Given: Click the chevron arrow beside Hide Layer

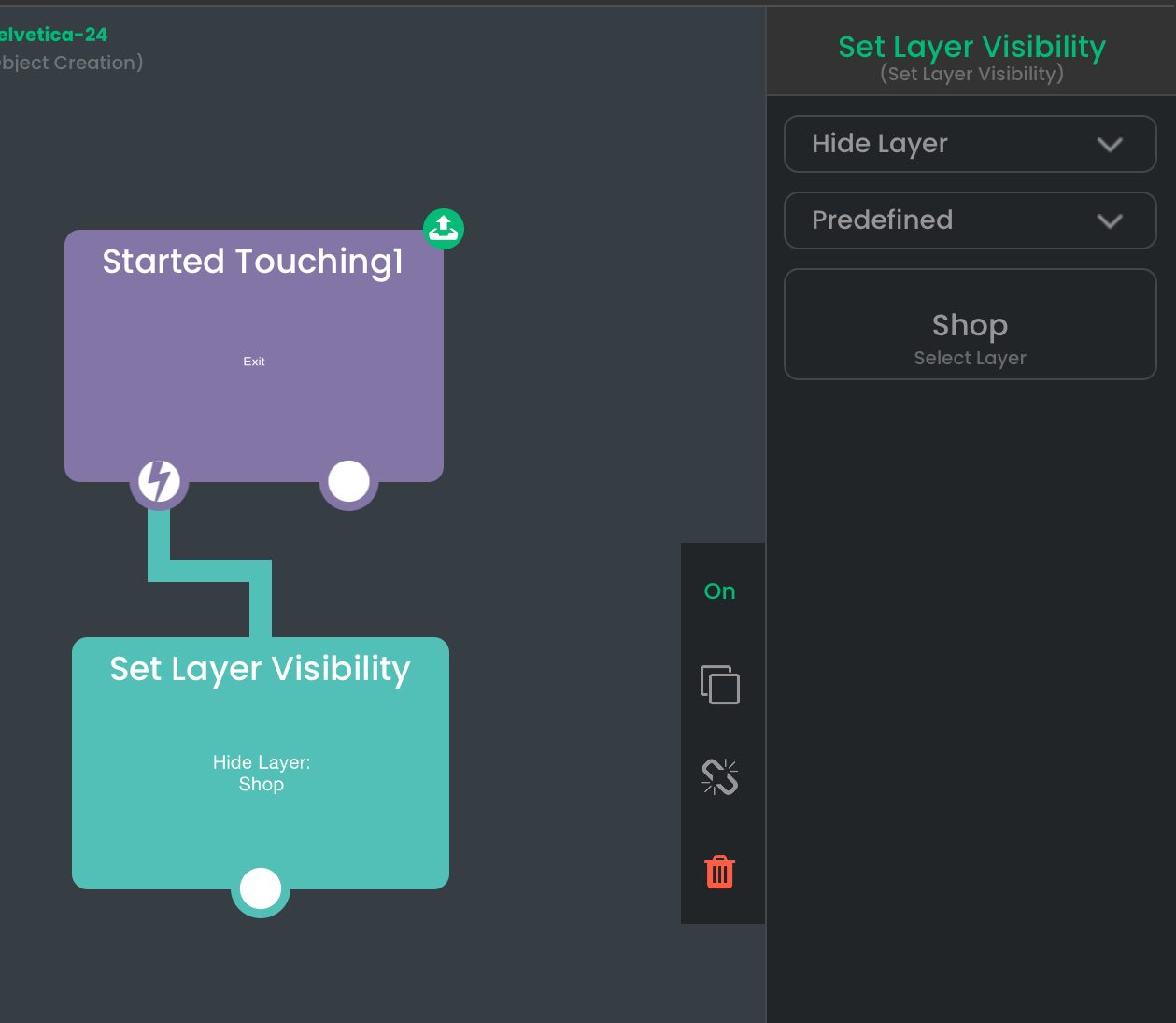Looking at the screenshot, I should click(x=1110, y=145).
